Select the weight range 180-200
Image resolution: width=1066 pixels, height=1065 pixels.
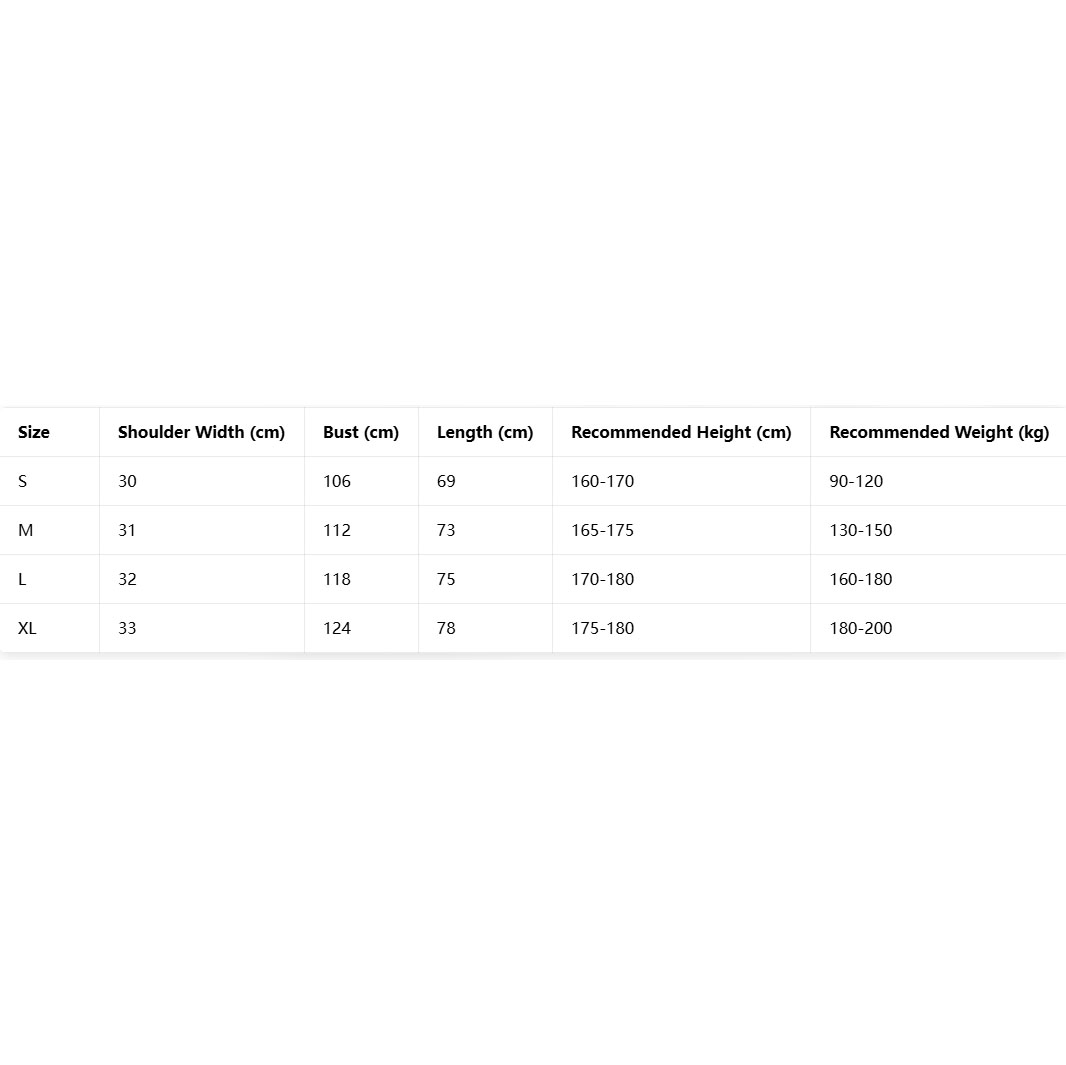pos(861,628)
